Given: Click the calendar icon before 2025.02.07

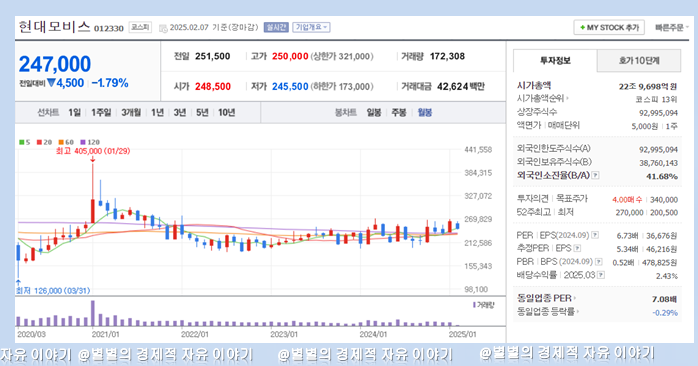Looking at the screenshot, I should (163, 28).
